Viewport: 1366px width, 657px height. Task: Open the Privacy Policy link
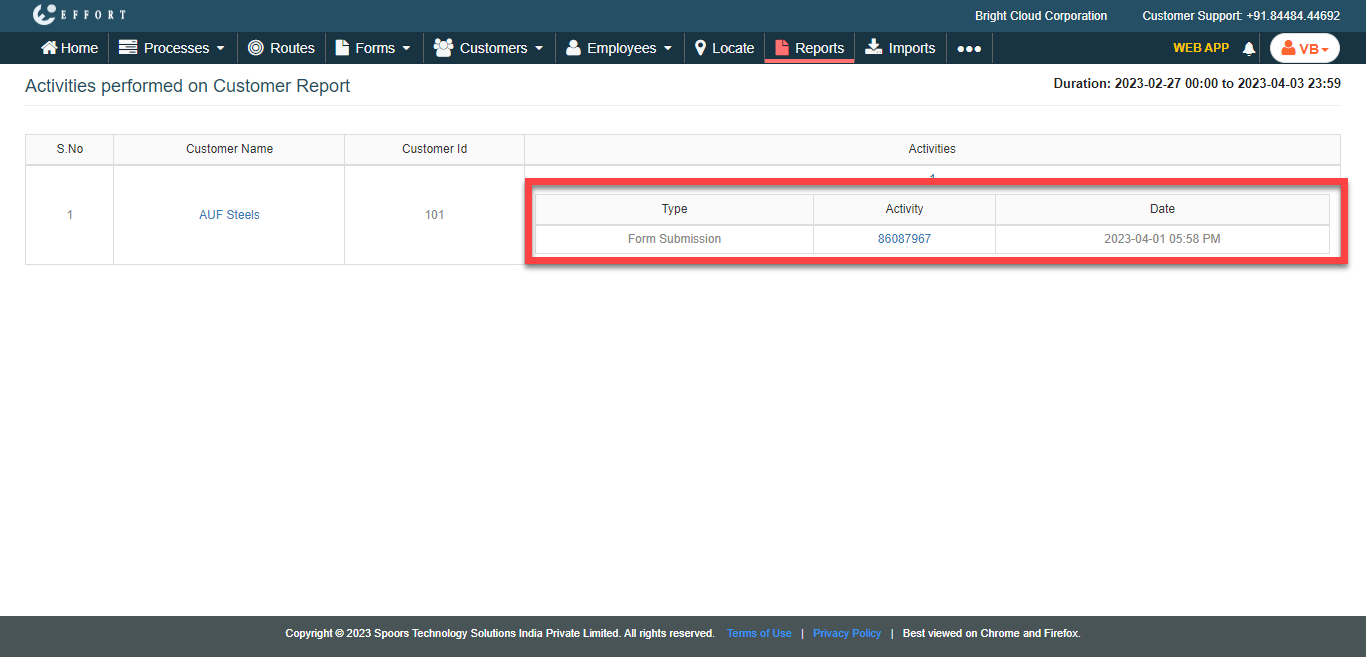[x=847, y=633]
